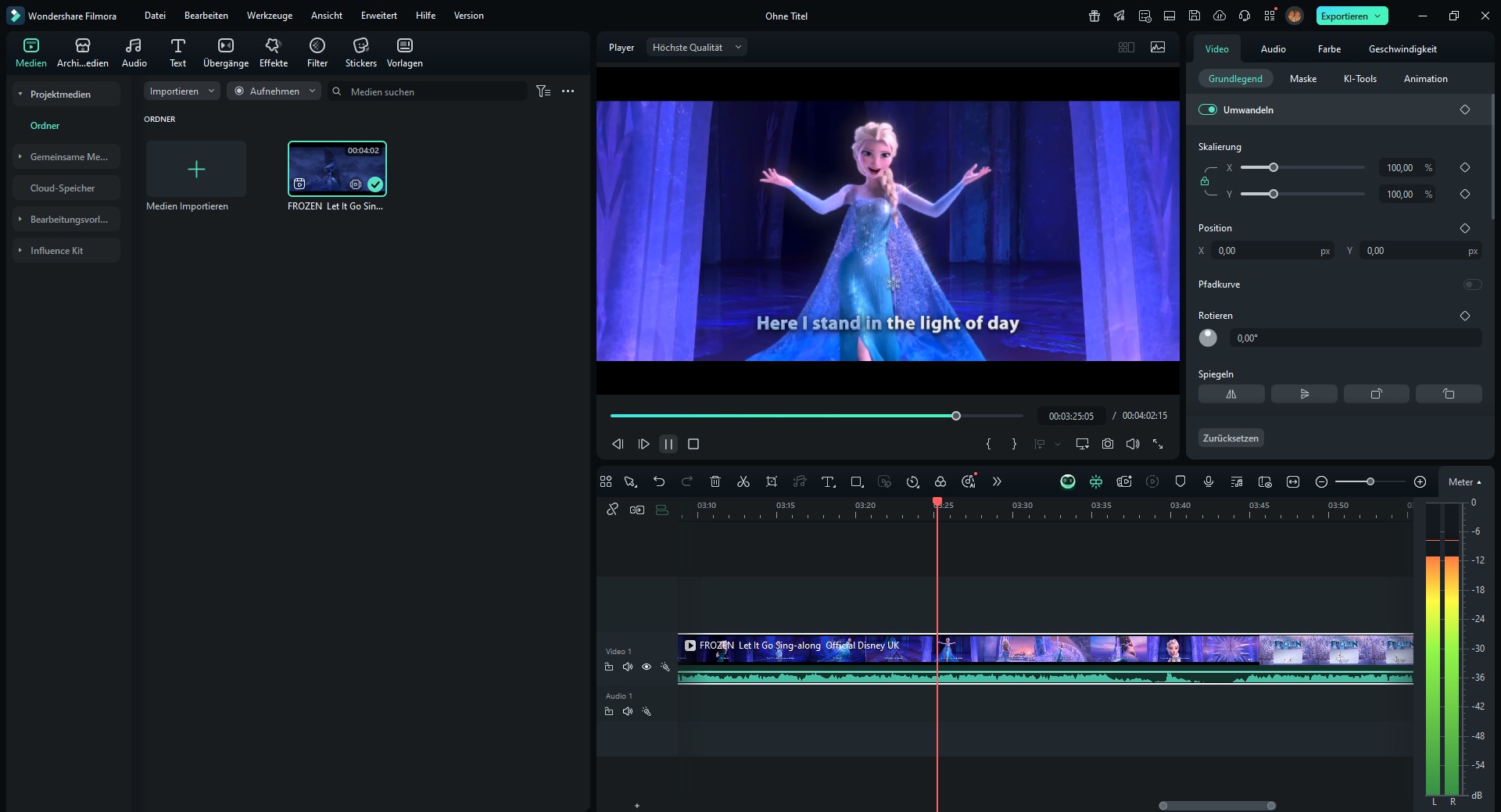This screenshot has height=812, width=1501.
Task: Zoom out the timeline with minus icon
Action: pyautogui.click(x=1321, y=481)
